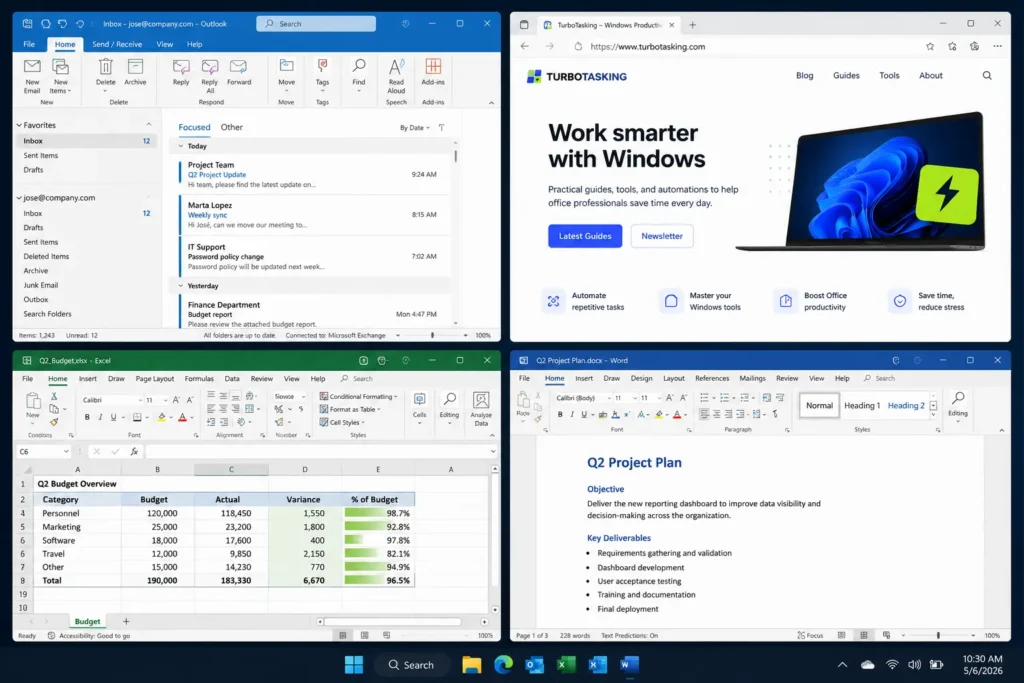
Task: Open the Blog link on TurboTasking
Action: coord(805,76)
